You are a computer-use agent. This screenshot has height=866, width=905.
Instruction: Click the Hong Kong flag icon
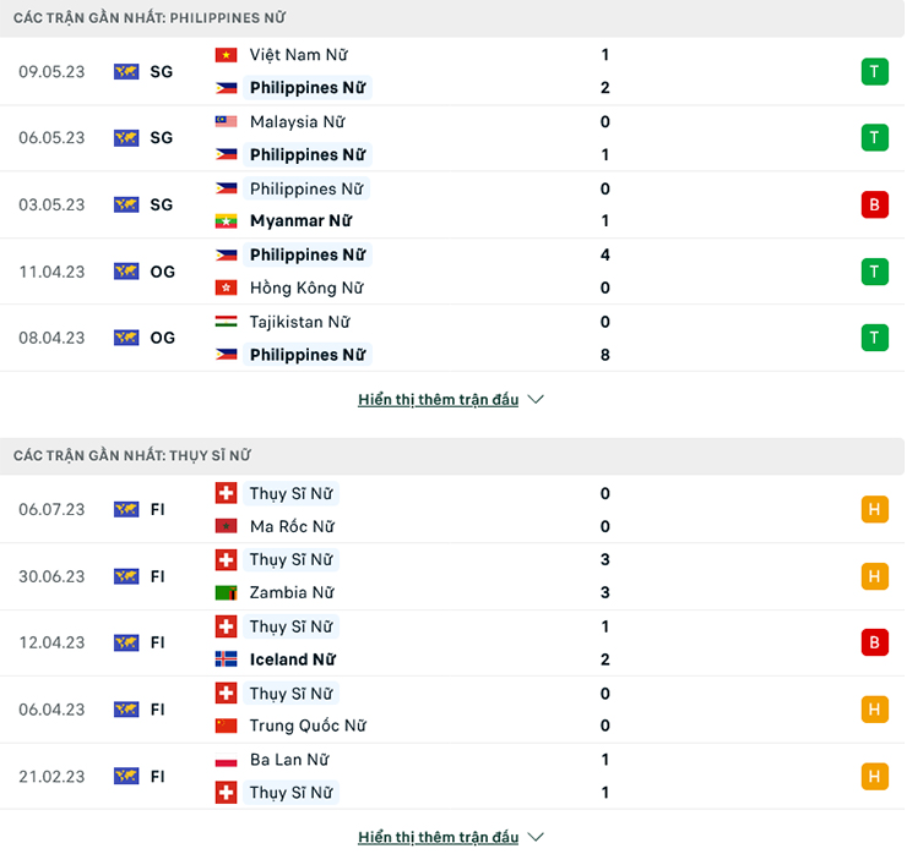tap(226, 288)
